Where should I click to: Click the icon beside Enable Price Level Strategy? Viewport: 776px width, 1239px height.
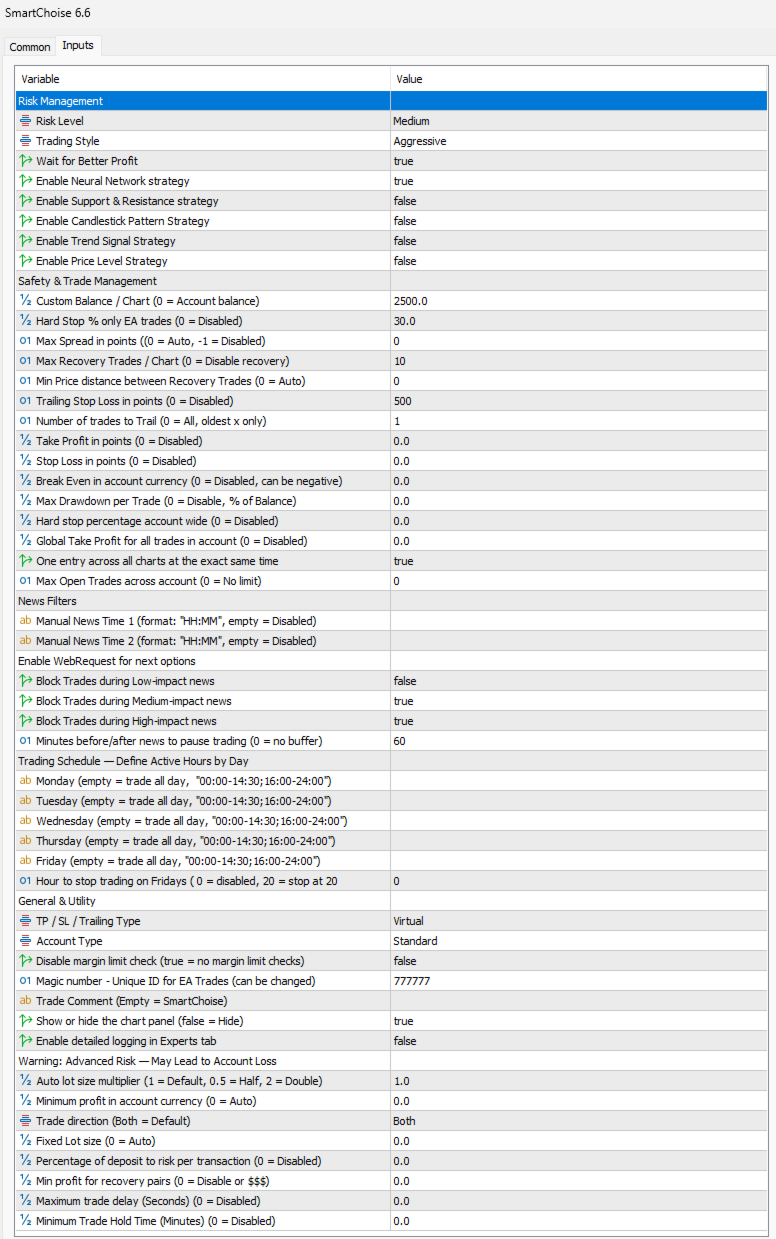(x=25, y=261)
